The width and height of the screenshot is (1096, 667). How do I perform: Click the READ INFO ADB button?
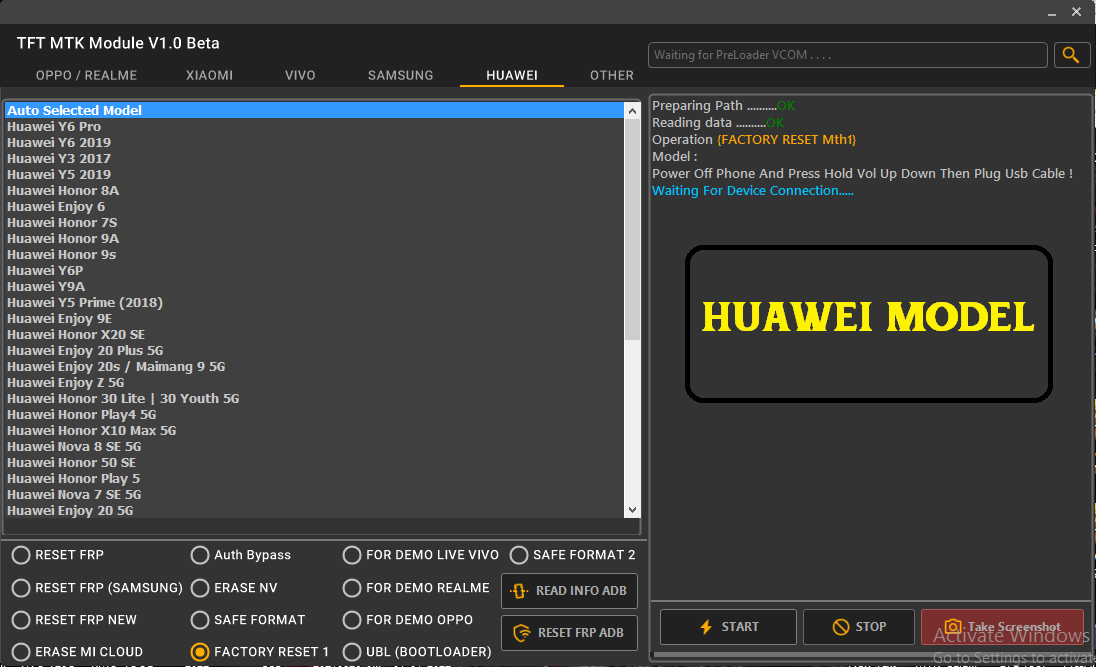(x=569, y=591)
